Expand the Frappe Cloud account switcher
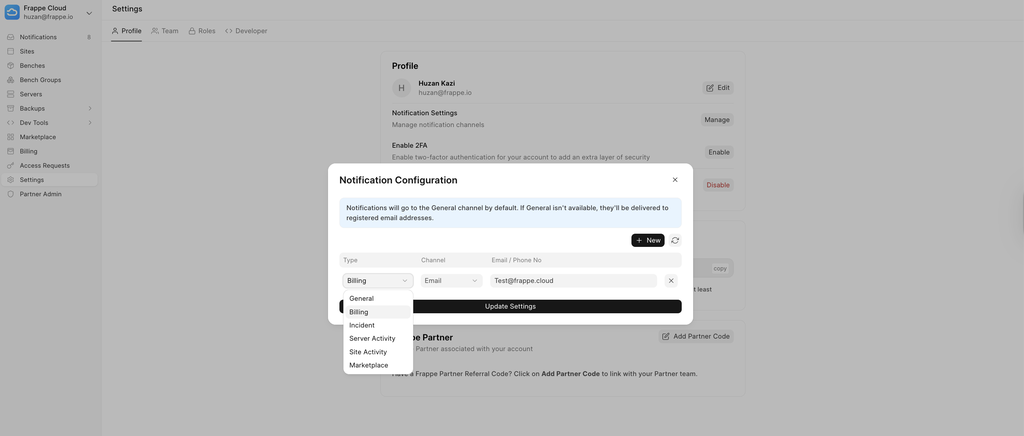 click(x=88, y=12)
